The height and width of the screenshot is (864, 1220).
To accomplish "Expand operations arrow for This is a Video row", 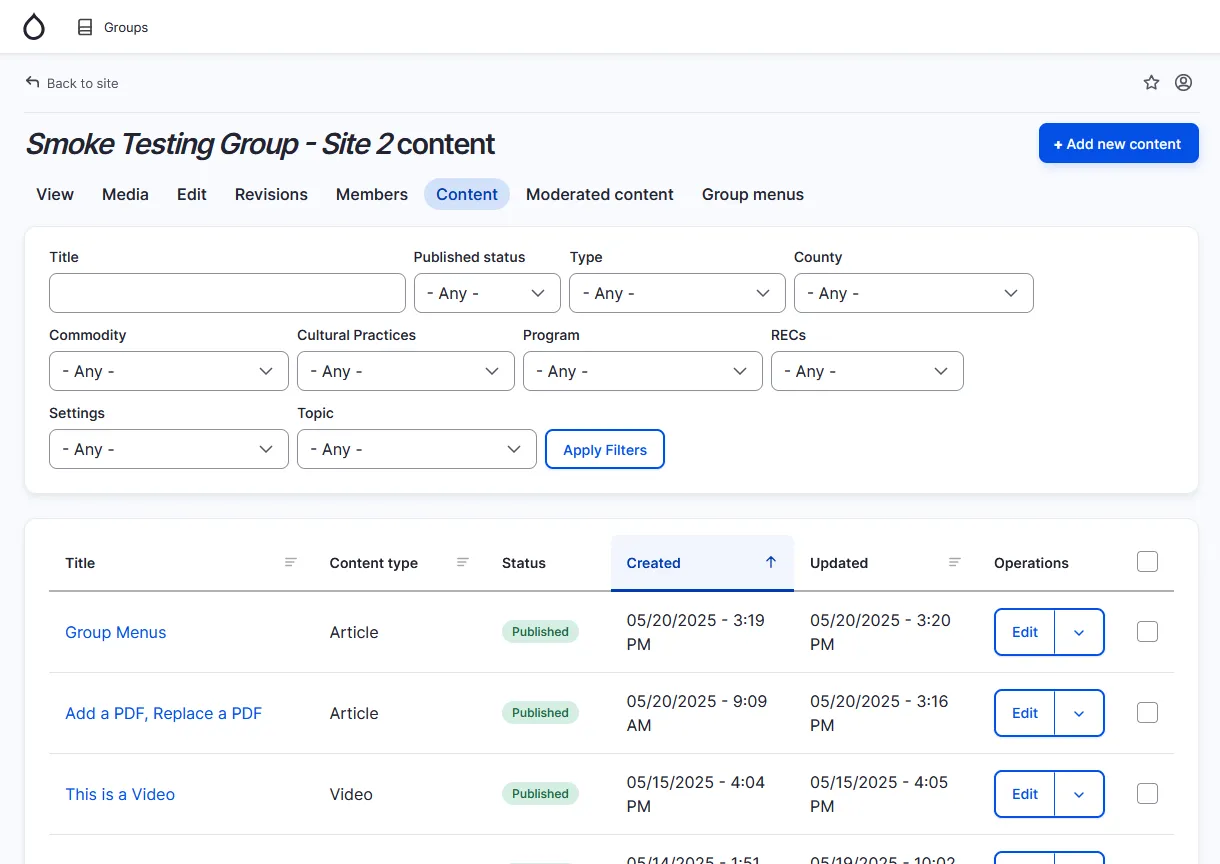I will coord(1079,794).
